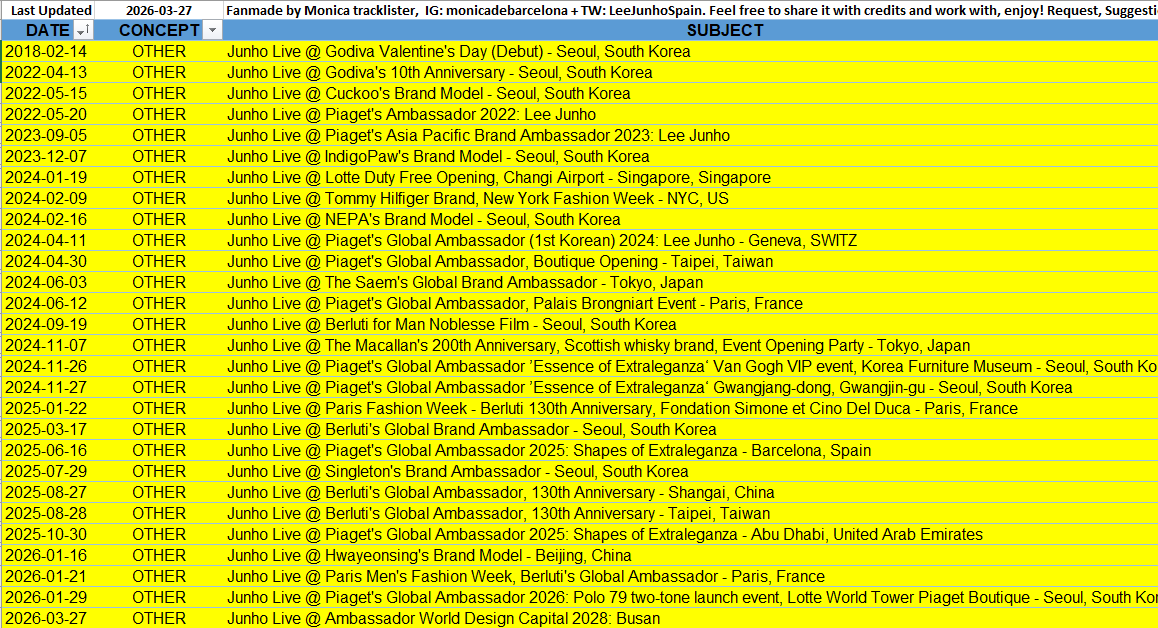This screenshot has height=628, width=1158.
Task: Select date cell 2025-07-29
Action: coord(48,471)
